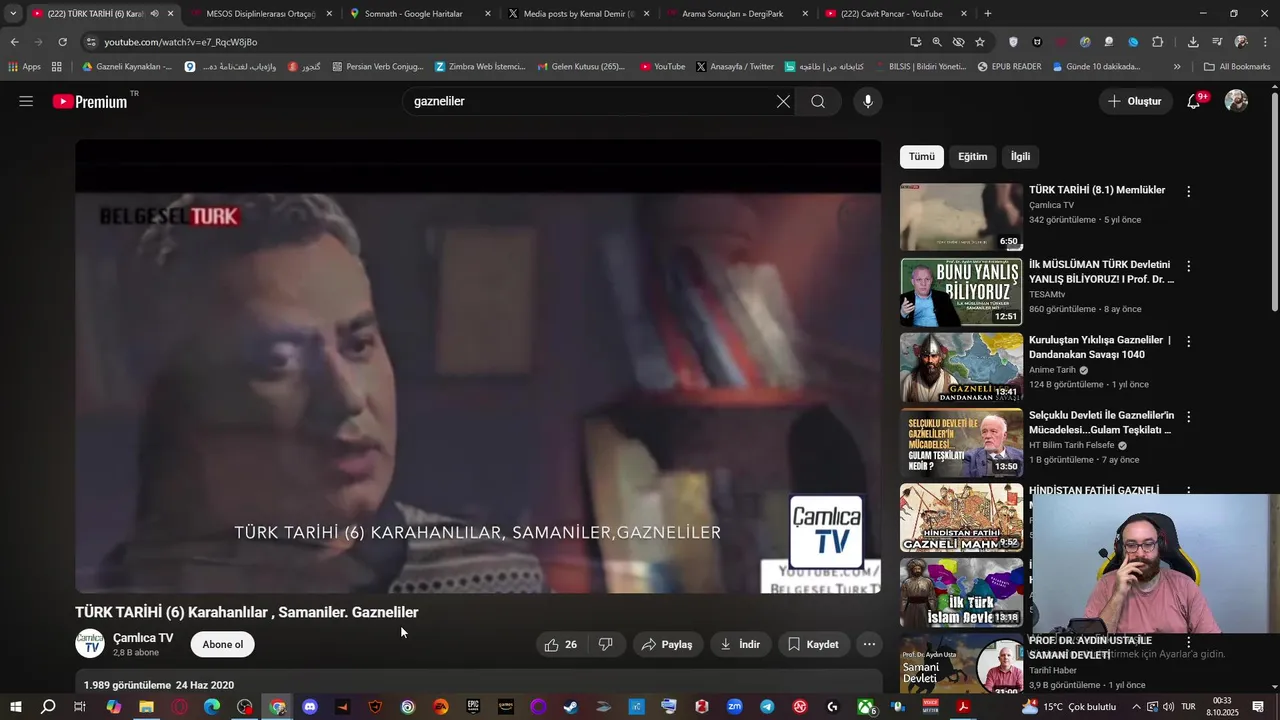Select the Eğitim filter chip

[972, 157]
